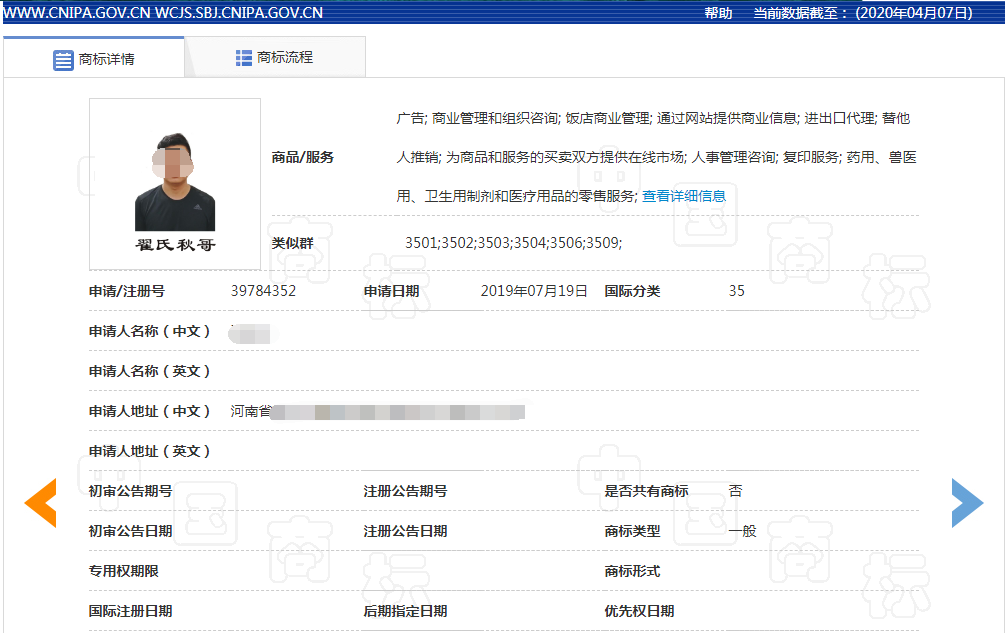
Task: Click the 商标类型 value 一般
Action: click(x=742, y=531)
